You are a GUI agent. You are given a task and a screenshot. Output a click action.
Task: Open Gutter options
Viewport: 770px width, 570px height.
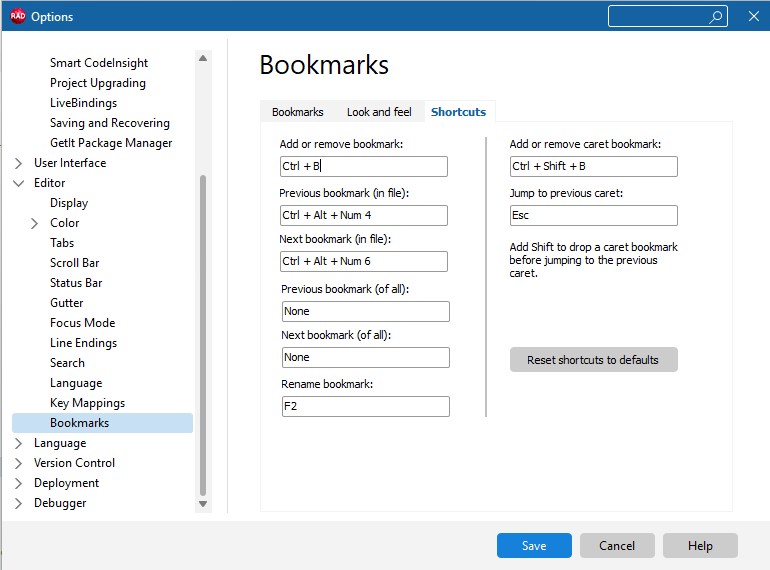click(67, 303)
